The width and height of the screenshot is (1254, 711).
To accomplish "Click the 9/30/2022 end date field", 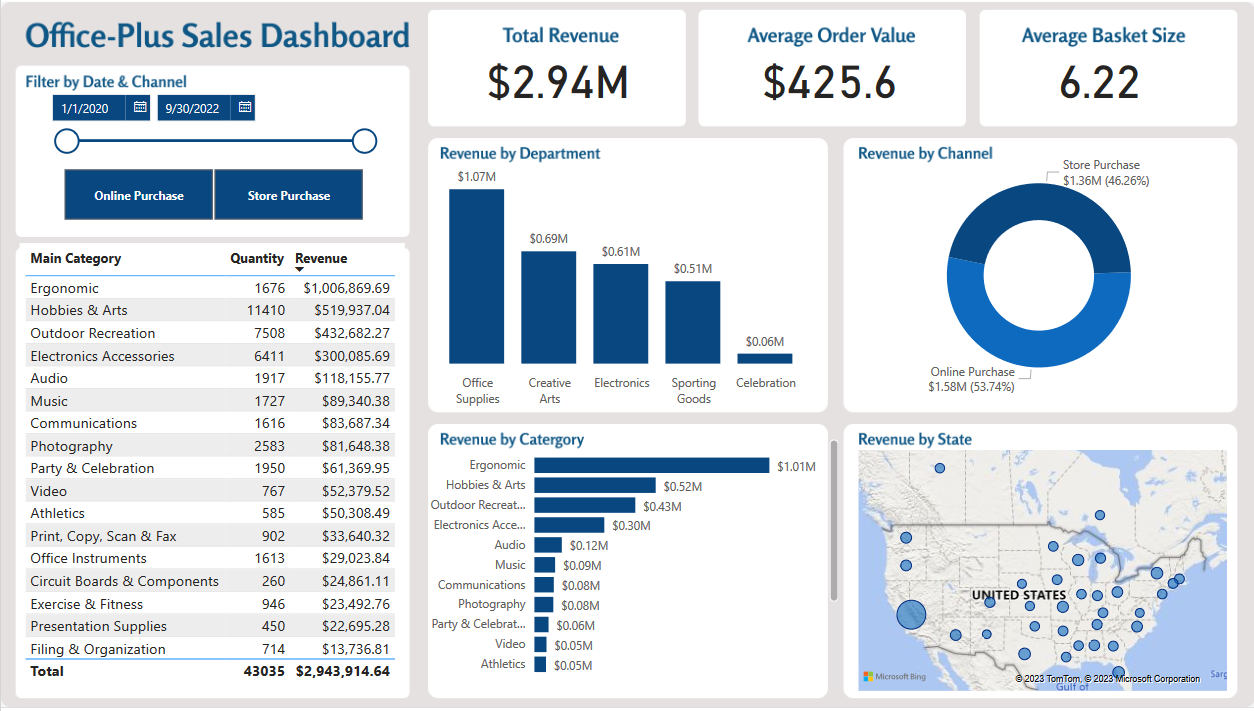I will coord(194,107).
